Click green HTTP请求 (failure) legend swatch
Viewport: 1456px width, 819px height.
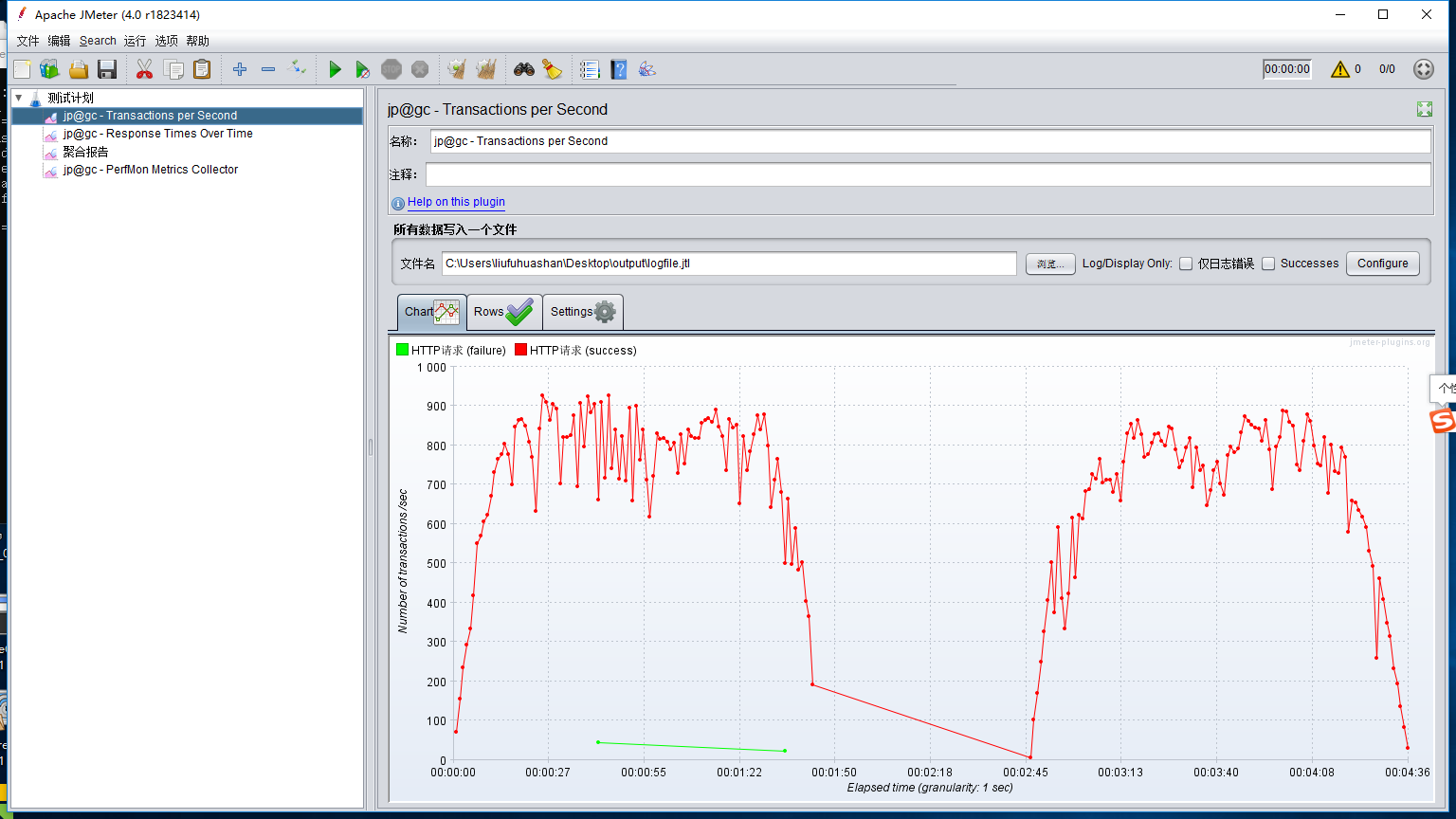(402, 350)
